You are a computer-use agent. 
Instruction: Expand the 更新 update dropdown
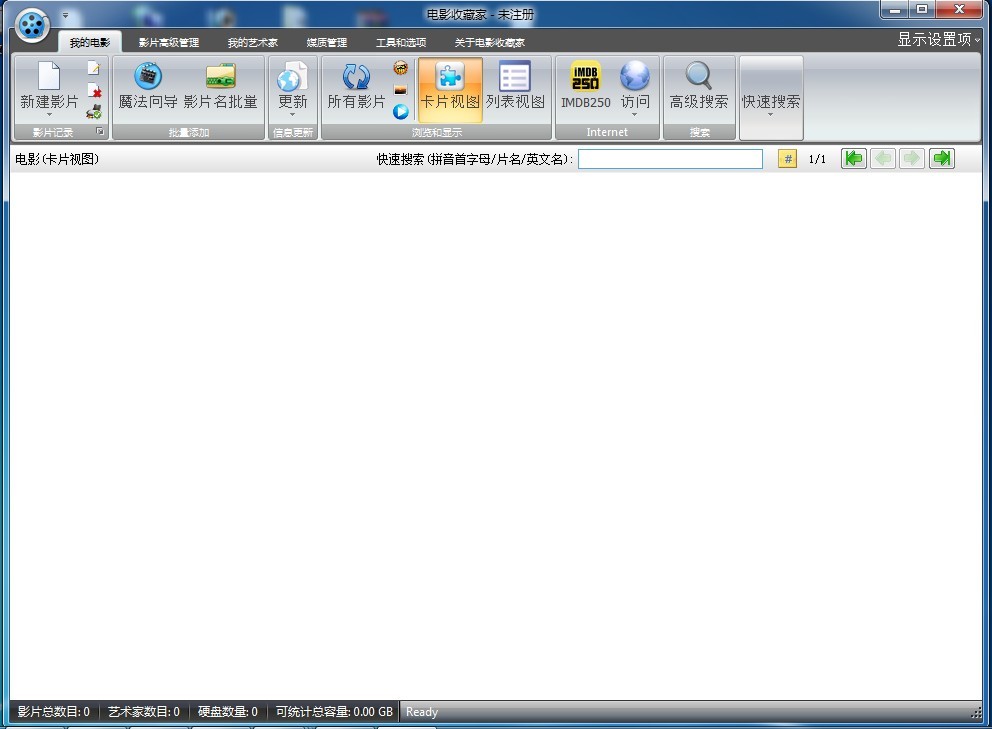(x=292, y=115)
